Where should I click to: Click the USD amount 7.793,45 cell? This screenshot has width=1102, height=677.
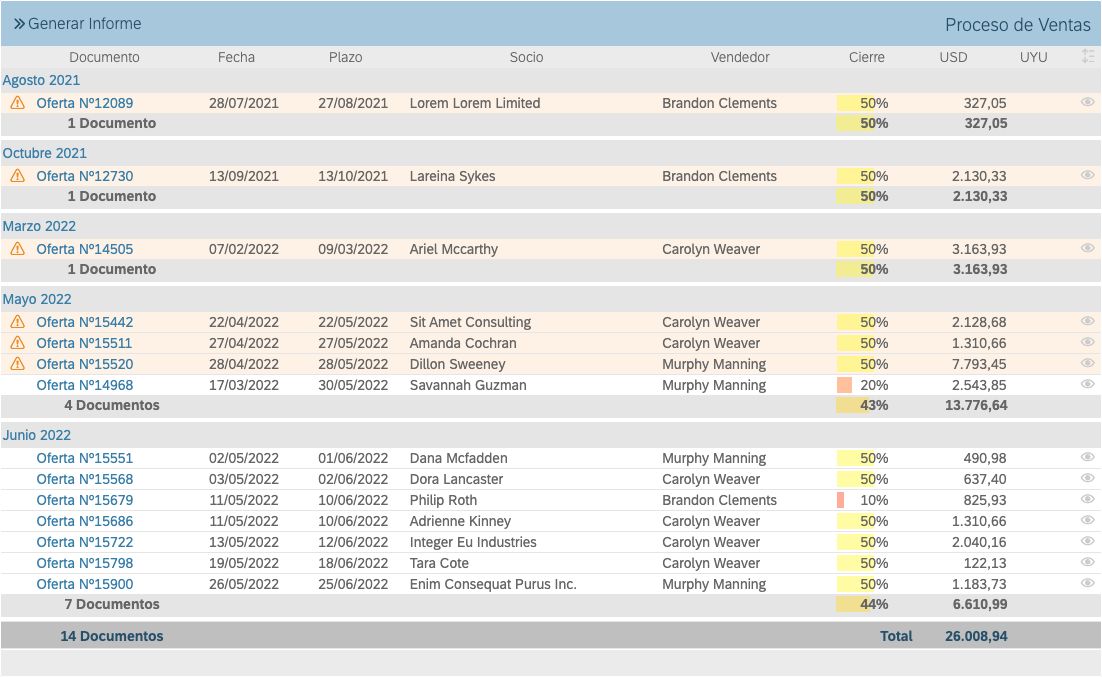[x=979, y=364]
